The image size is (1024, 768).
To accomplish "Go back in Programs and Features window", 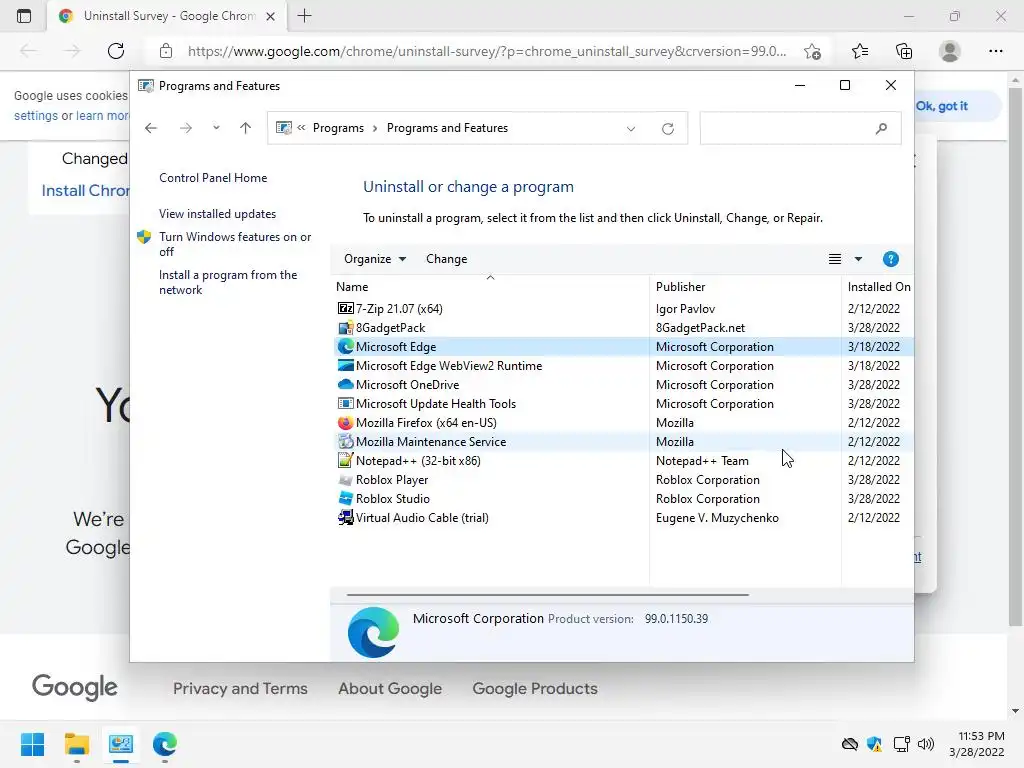I will click(x=151, y=128).
